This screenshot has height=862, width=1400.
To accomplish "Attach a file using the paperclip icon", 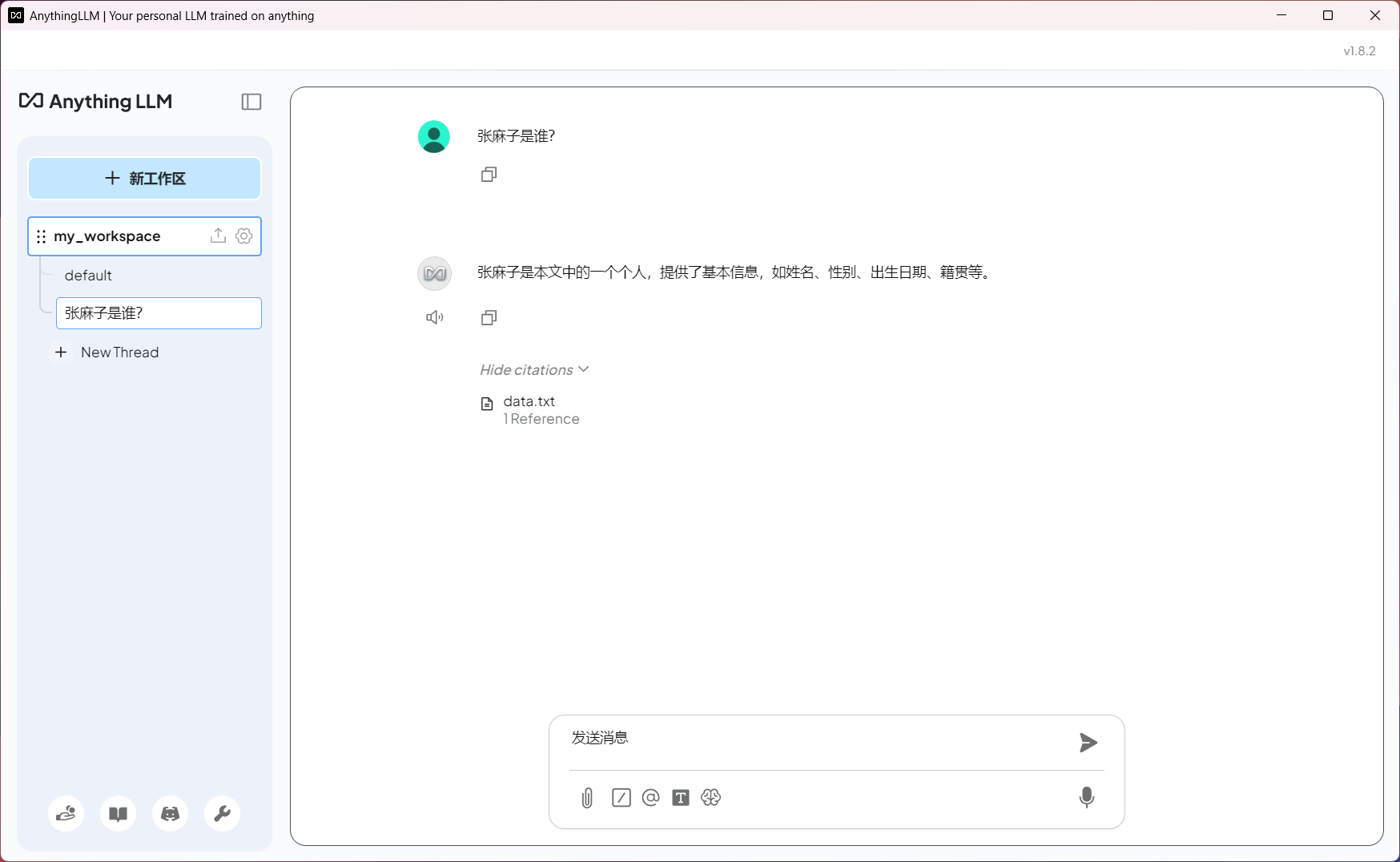I will tap(587, 798).
